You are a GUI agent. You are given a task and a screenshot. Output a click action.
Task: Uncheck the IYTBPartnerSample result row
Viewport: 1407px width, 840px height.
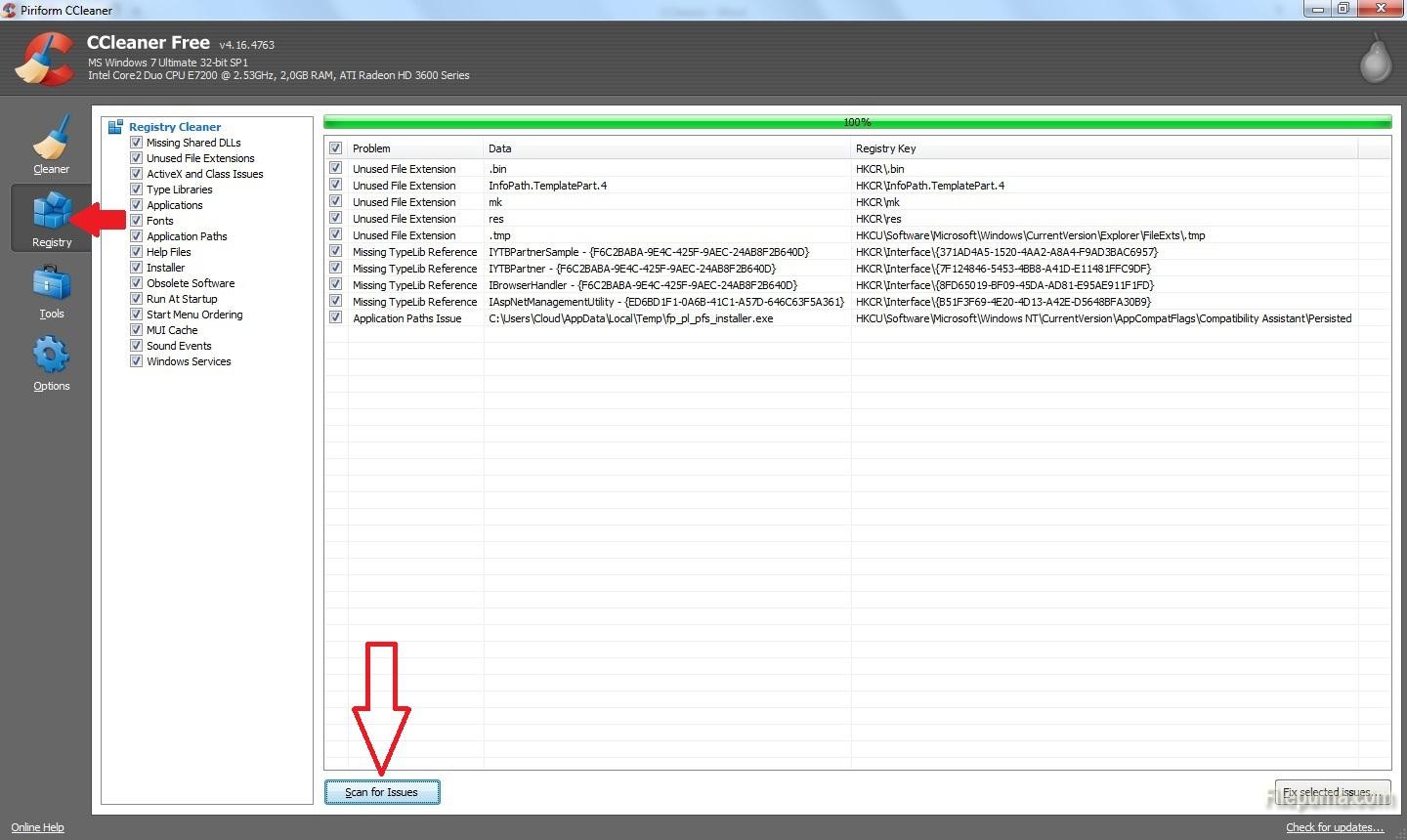tap(336, 252)
